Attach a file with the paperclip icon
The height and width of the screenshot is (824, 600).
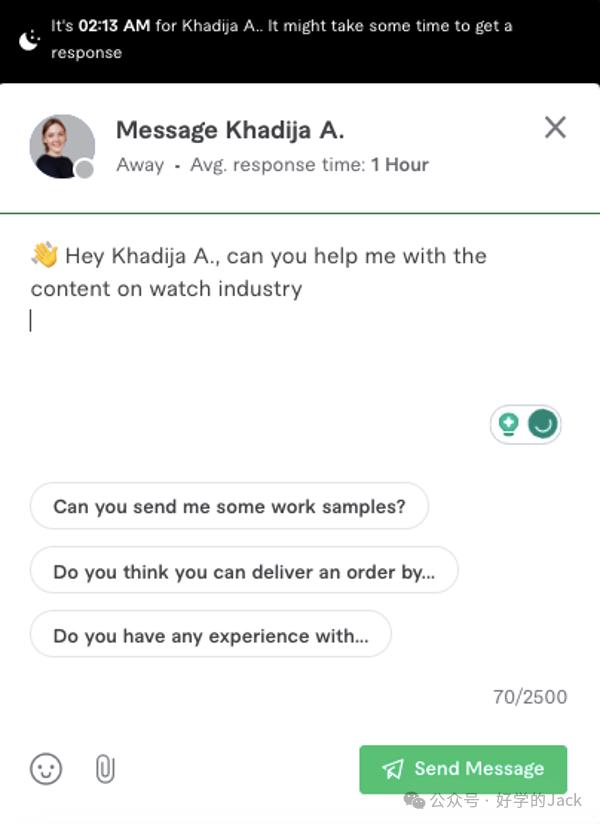(x=105, y=769)
